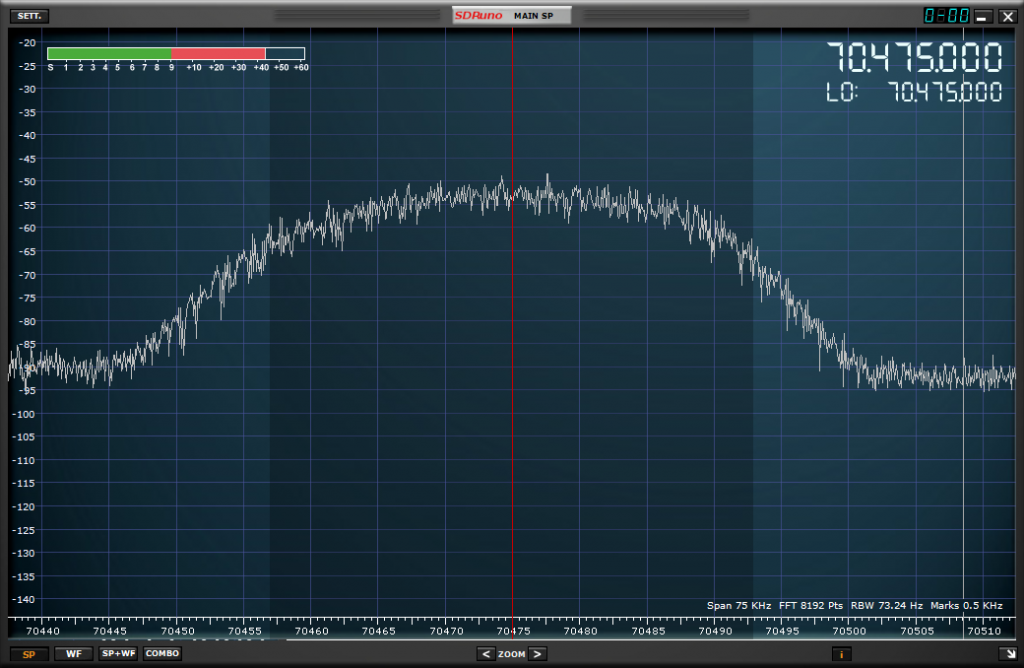Select the COMBO display mode

[163, 654]
